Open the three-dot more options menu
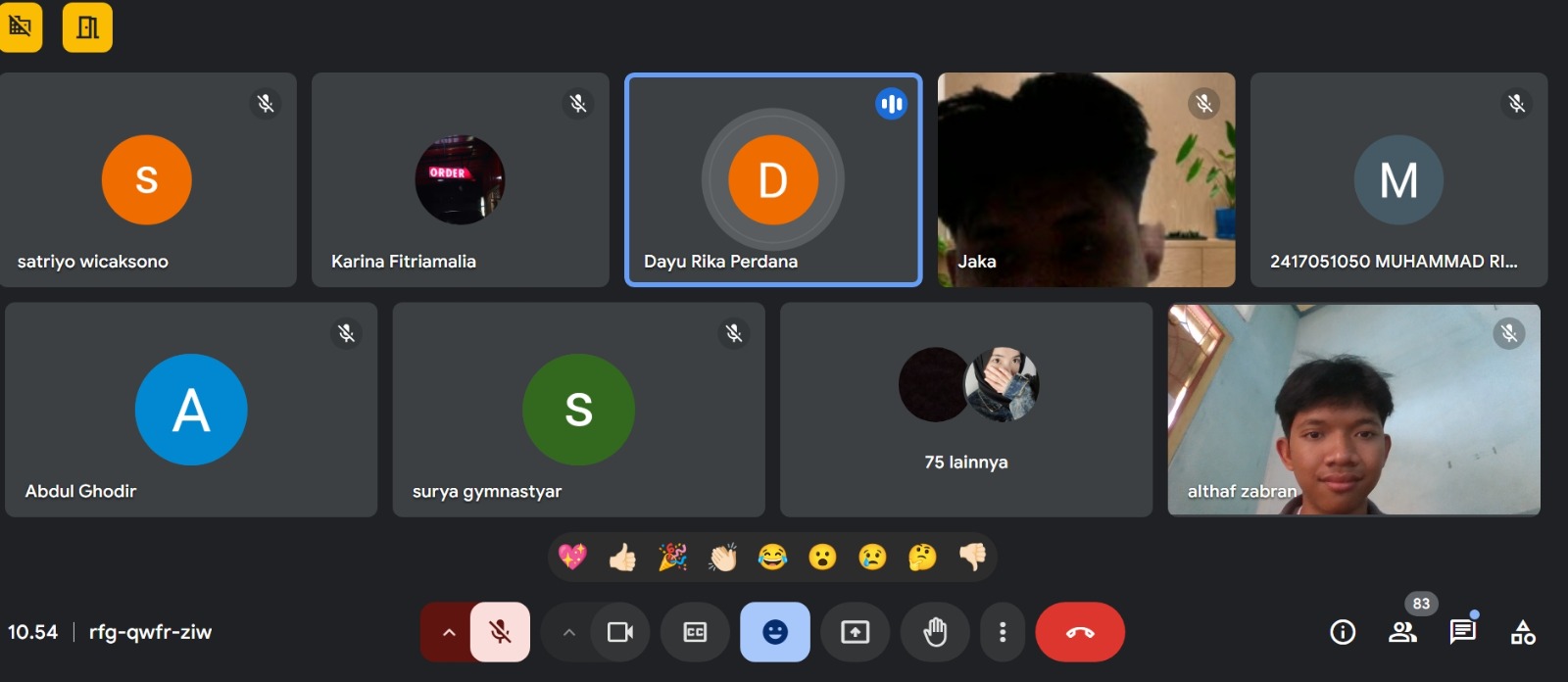Screen dimensions: 1568x682 click(x=1002, y=632)
